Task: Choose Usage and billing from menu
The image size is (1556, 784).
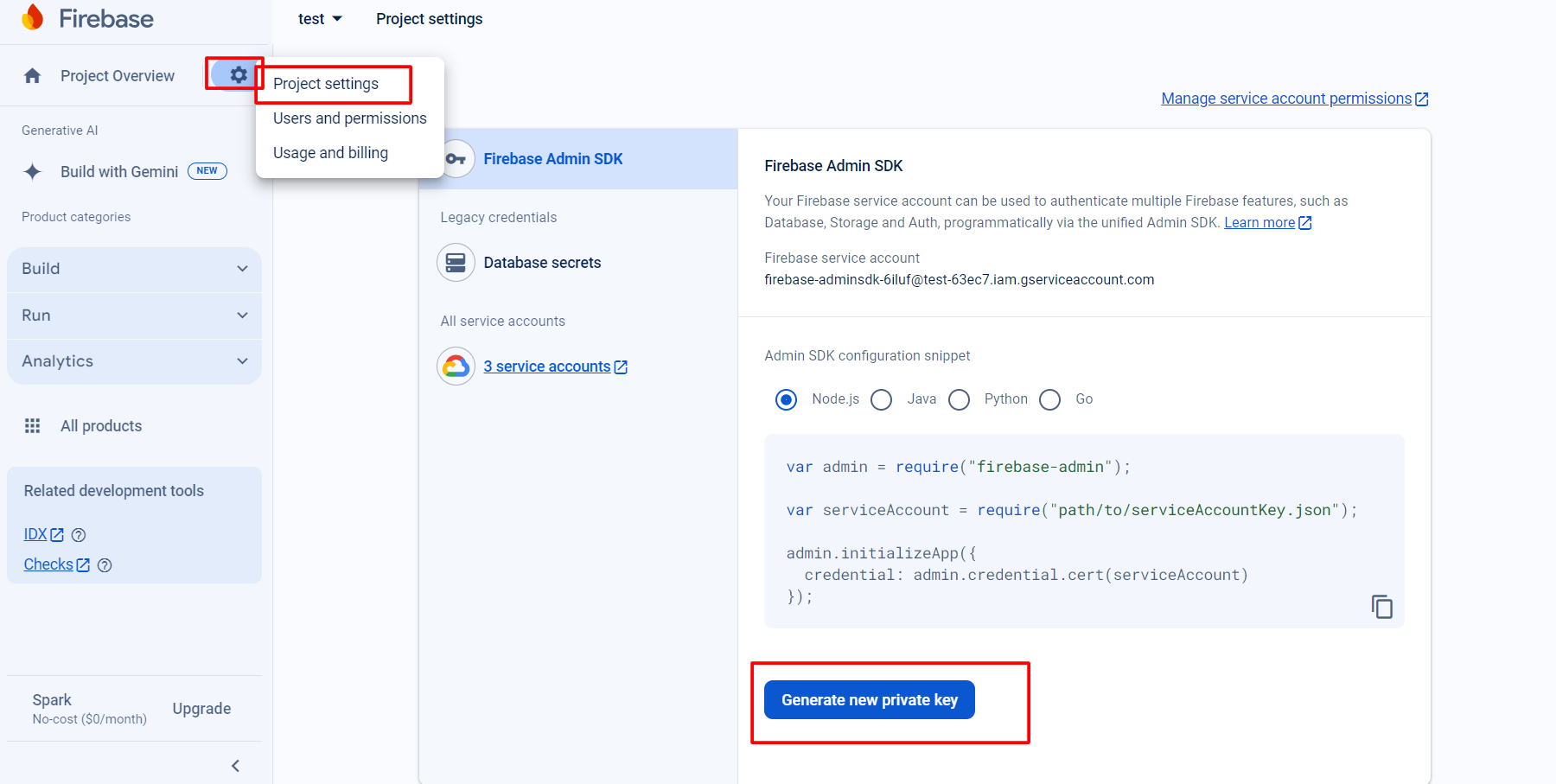Action: point(330,153)
